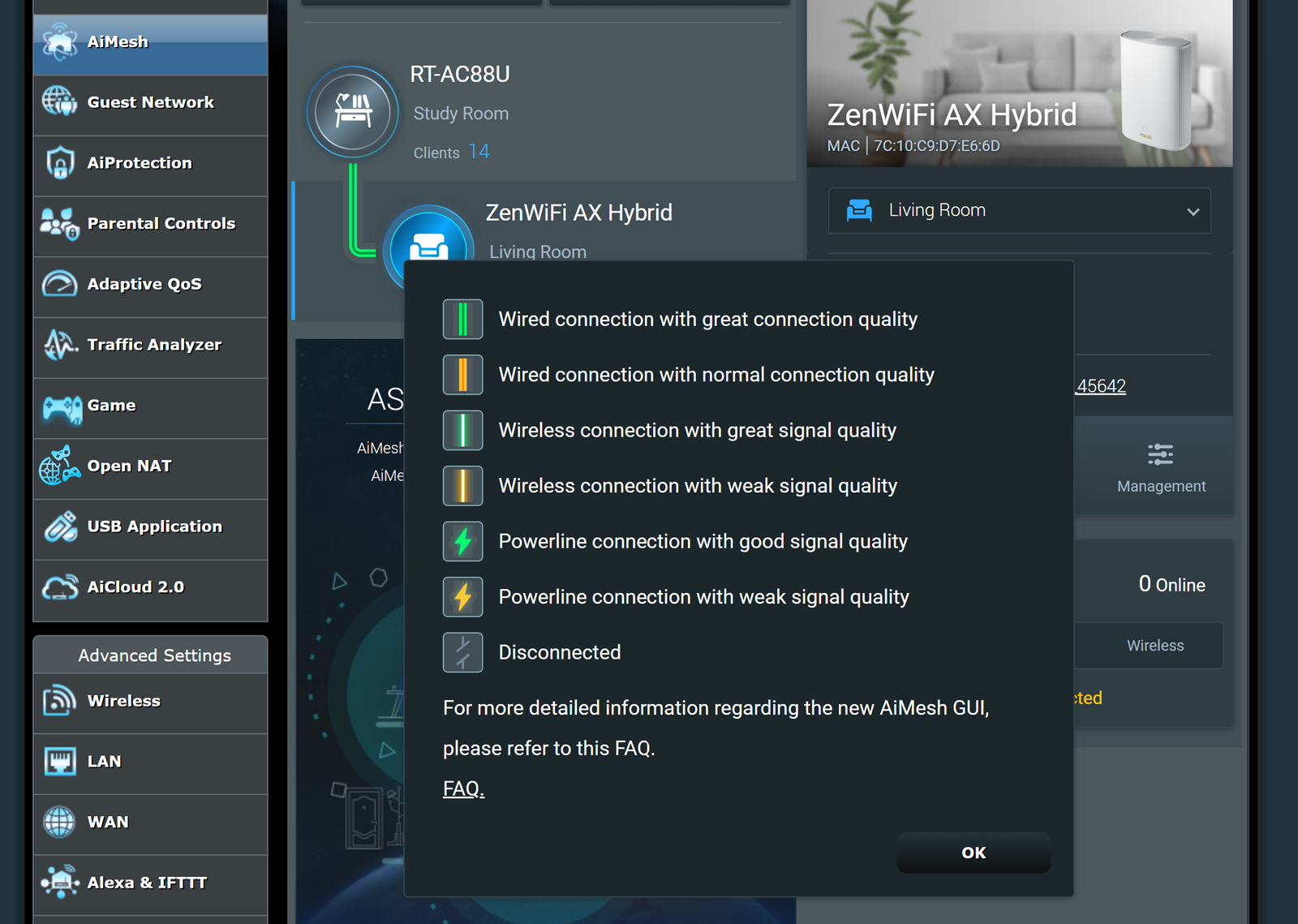This screenshot has height=924, width=1298.
Task: Click the Traffic Analyzer waveform icon
Action: coord(60,345)
